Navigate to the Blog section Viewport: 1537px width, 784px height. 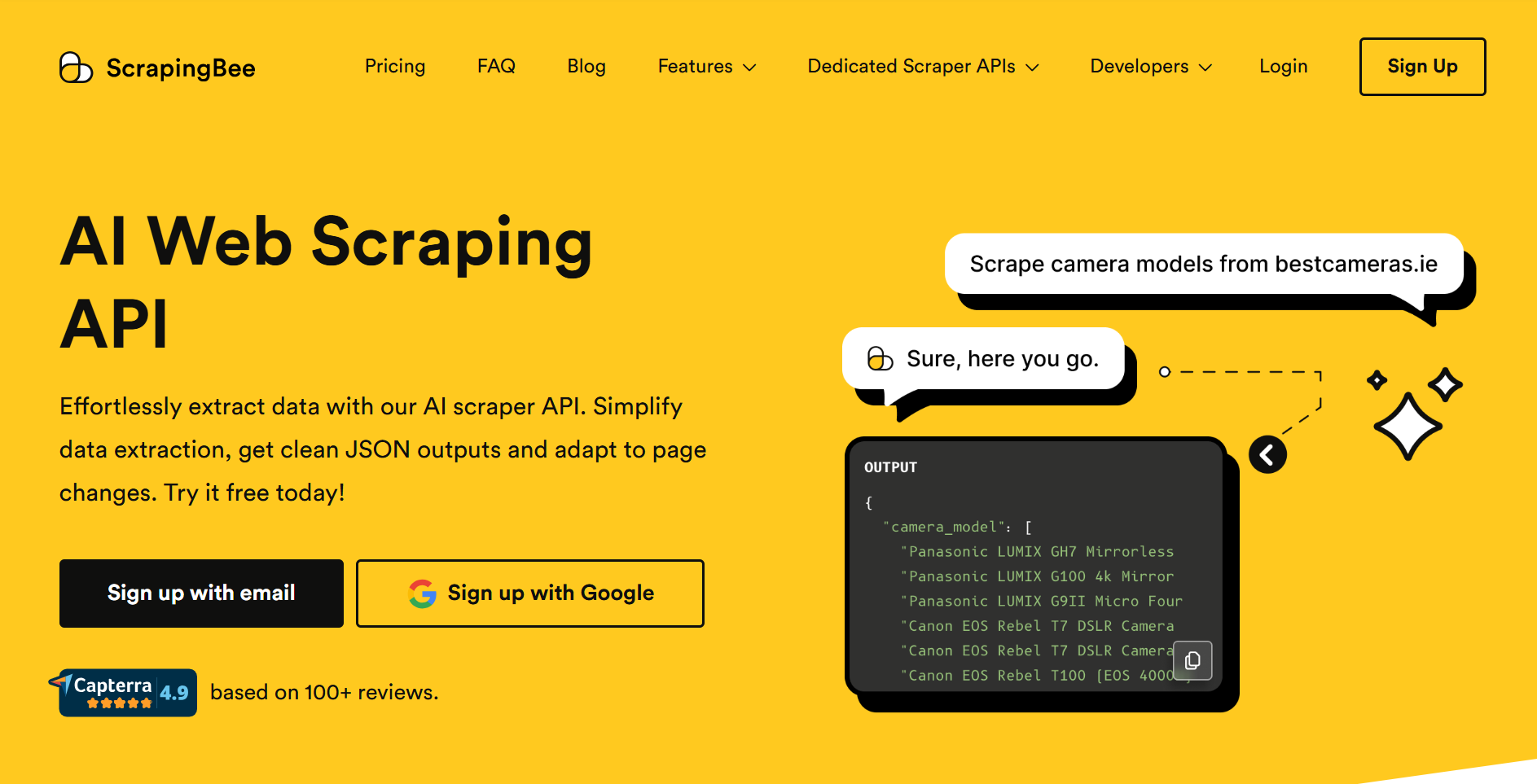coord(586,66)
